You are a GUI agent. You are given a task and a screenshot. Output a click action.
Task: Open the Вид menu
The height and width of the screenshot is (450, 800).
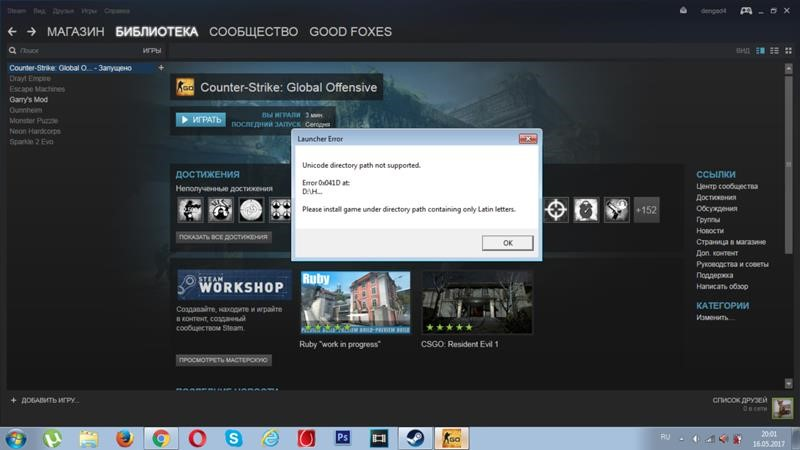[39, 11]
